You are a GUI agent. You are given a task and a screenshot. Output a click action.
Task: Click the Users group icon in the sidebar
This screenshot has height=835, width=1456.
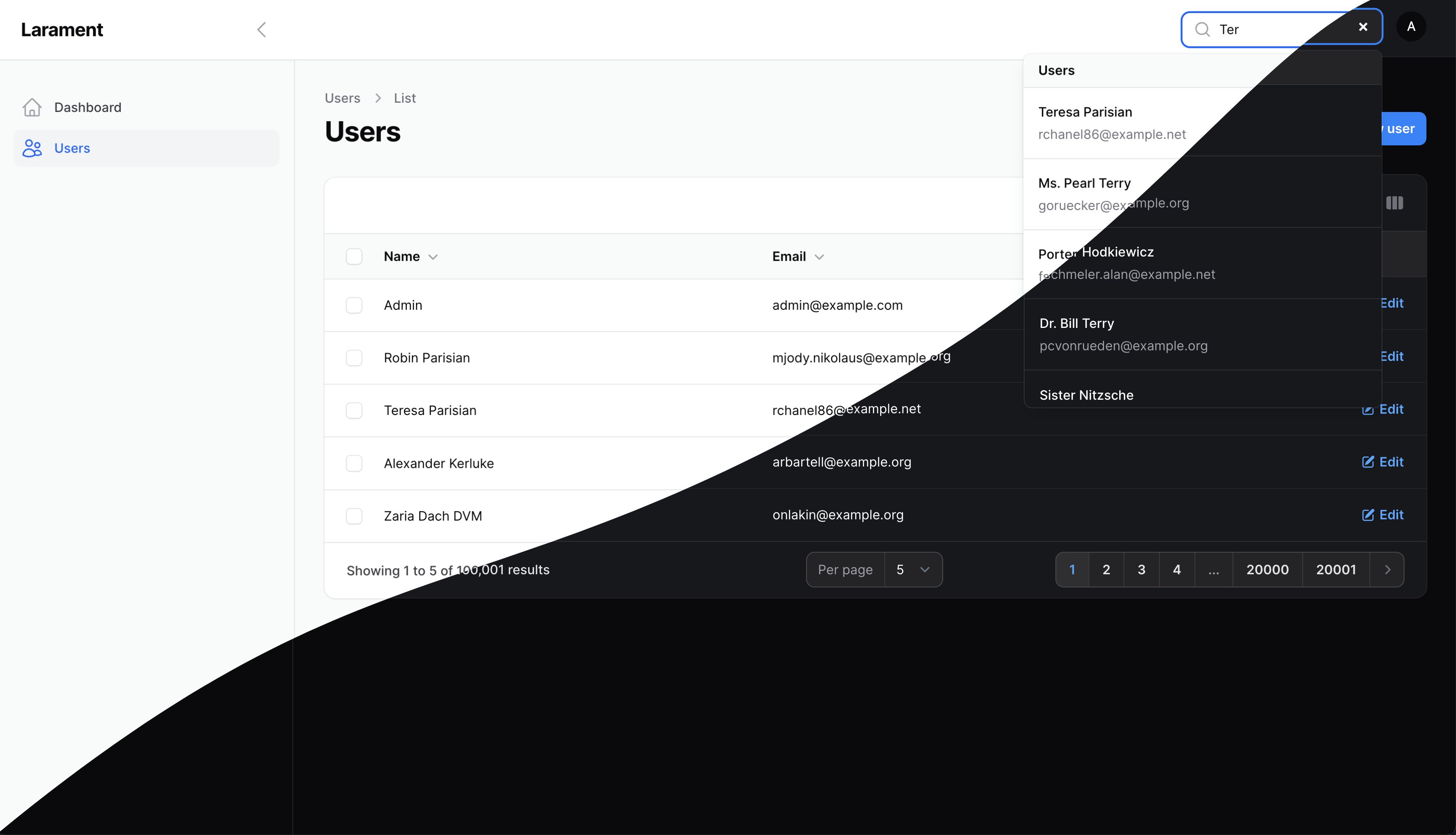point(32,148)
